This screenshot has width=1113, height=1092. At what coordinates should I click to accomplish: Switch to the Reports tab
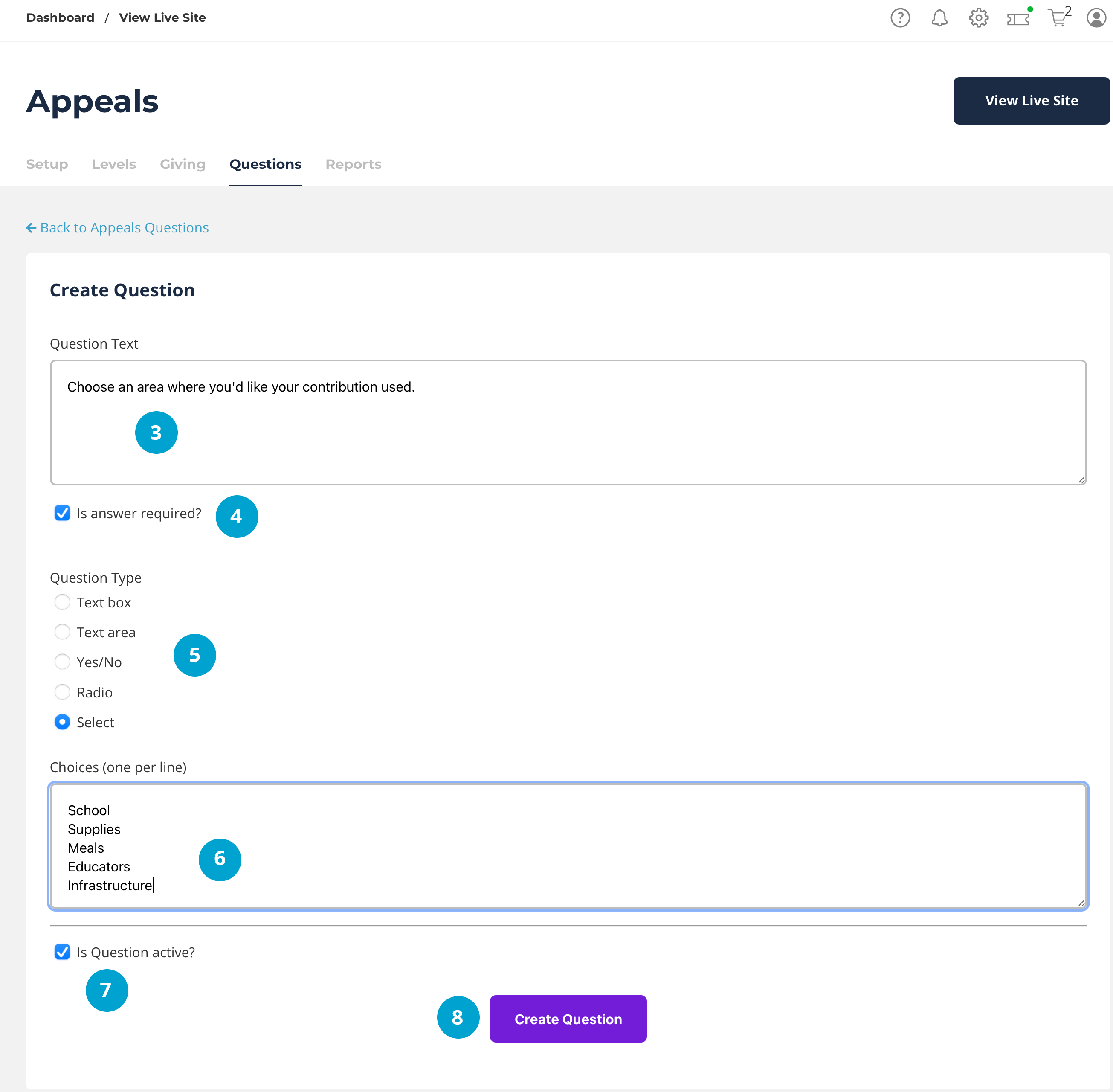tap(353, 164)
